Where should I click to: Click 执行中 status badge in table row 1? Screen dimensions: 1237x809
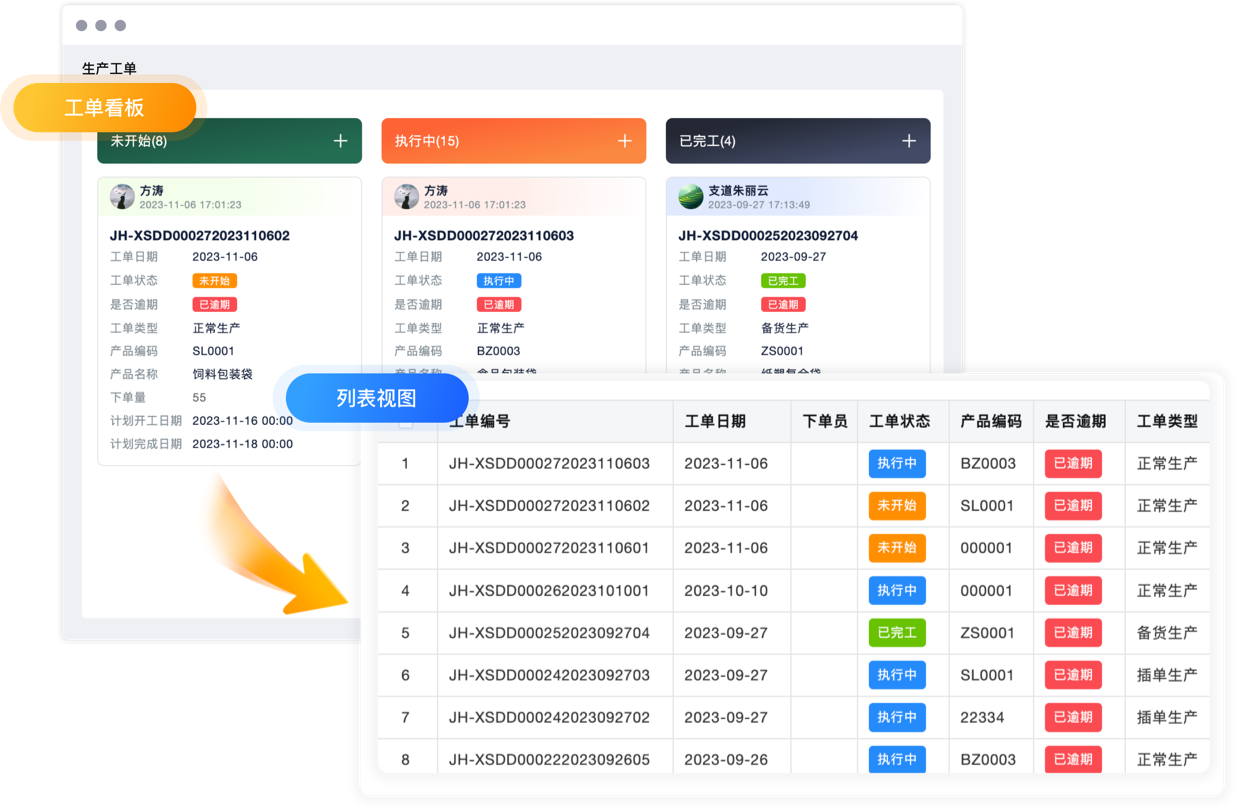point(897,464)
